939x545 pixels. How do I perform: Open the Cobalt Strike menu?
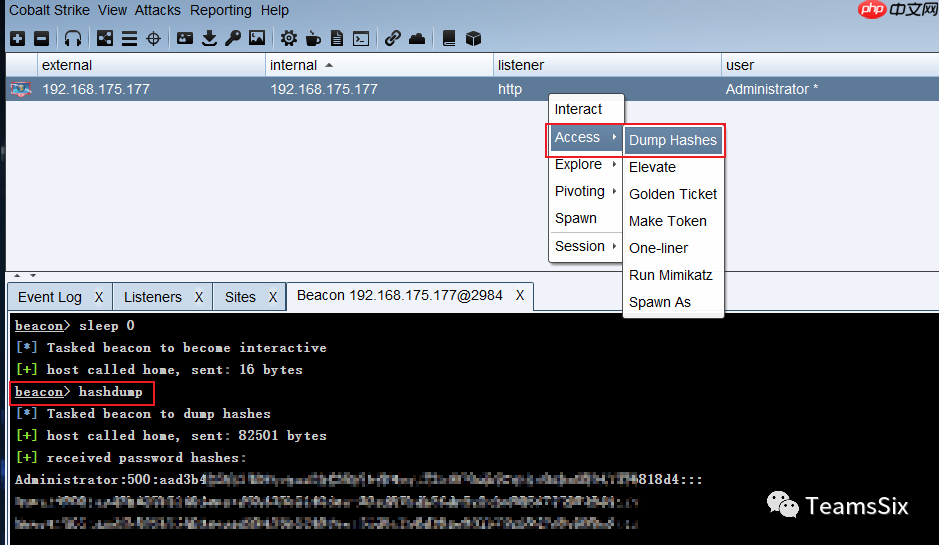pos(49,10)
